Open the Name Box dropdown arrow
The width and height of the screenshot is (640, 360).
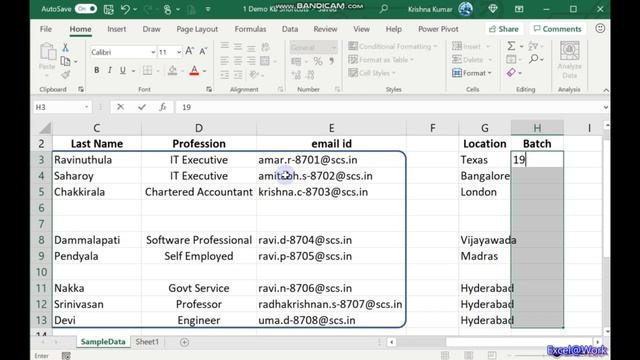(x=87, y=107)
